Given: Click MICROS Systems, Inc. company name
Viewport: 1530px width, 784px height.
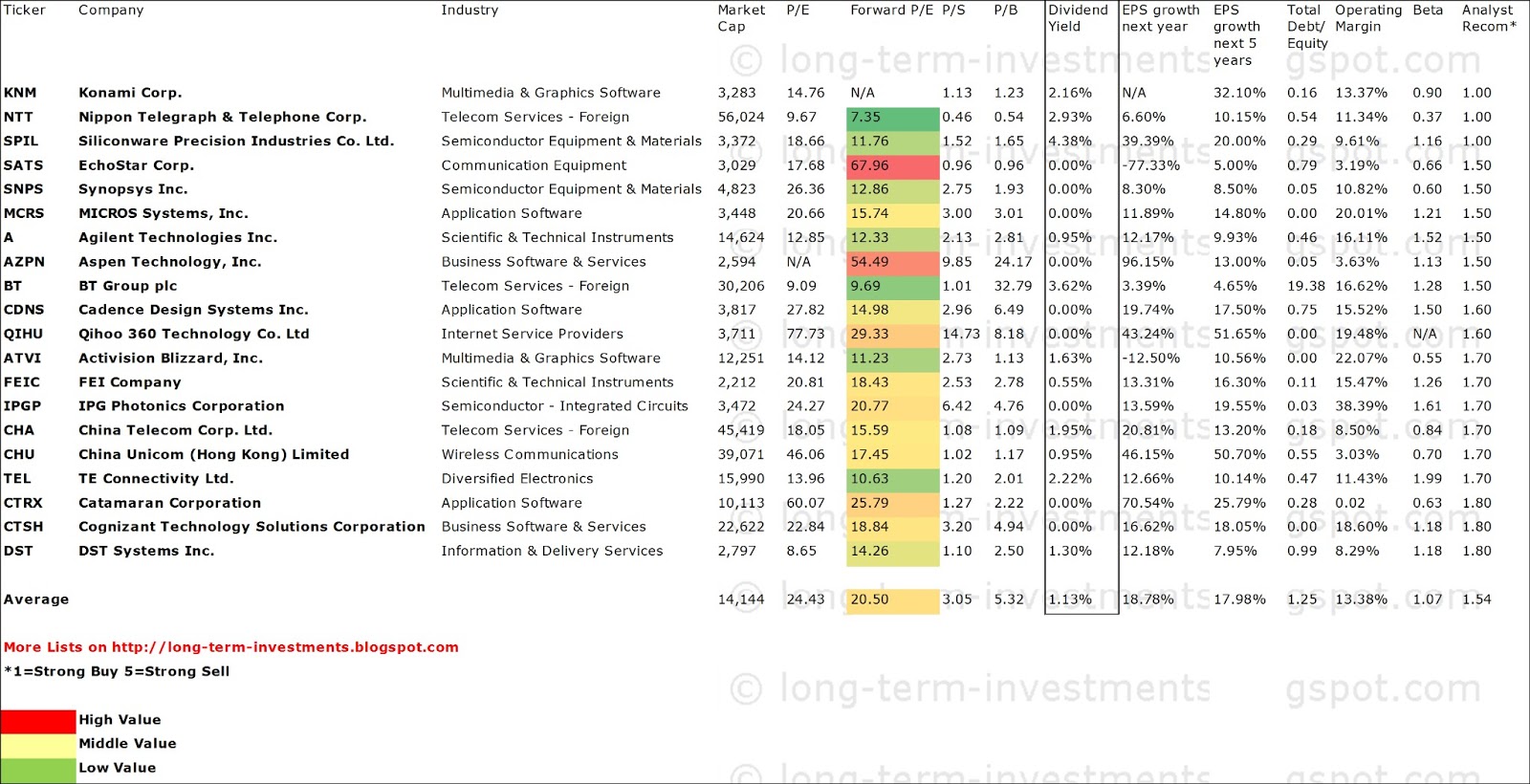Looking at the screenshot, I should point(164,213).
